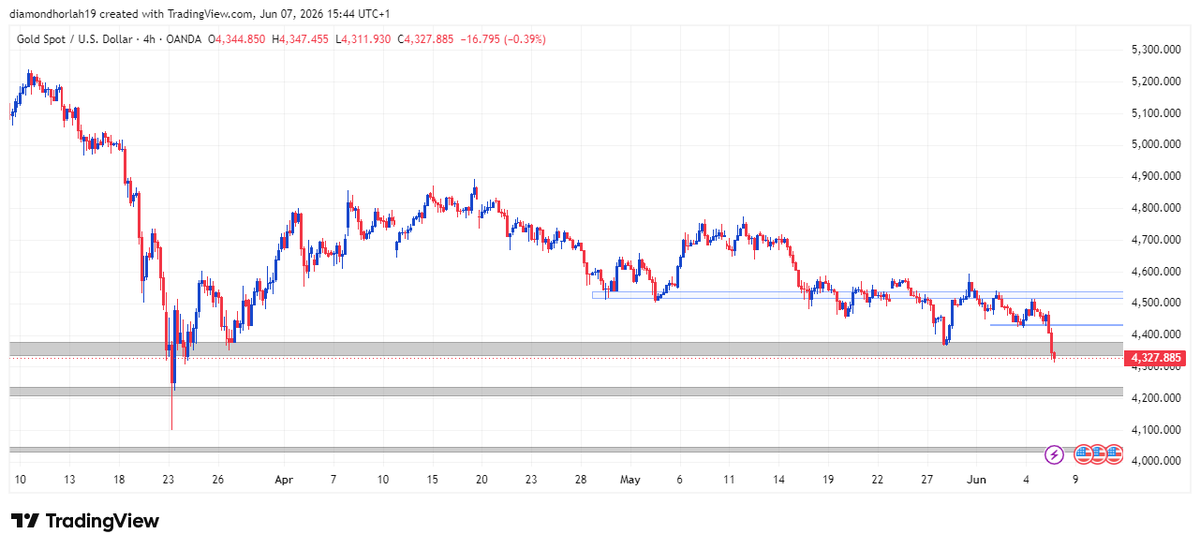1200x549 pixels.
Task: Click the 5,200.000 price axis label
Action: click(1158, 81)
